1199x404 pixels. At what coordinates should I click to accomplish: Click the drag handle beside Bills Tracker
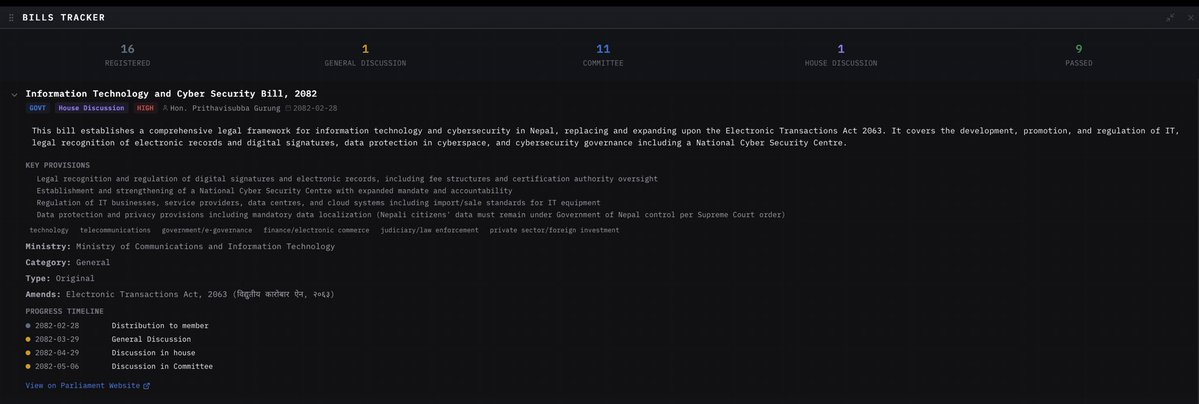coord(11,18)
